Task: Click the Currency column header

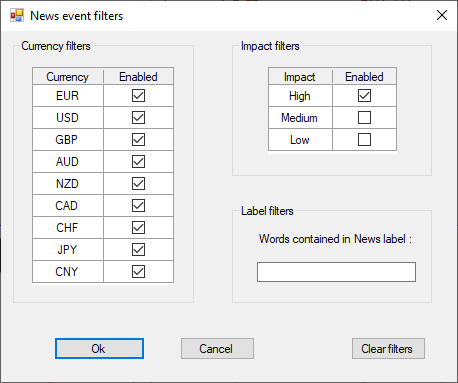Action: coord(68,77)
